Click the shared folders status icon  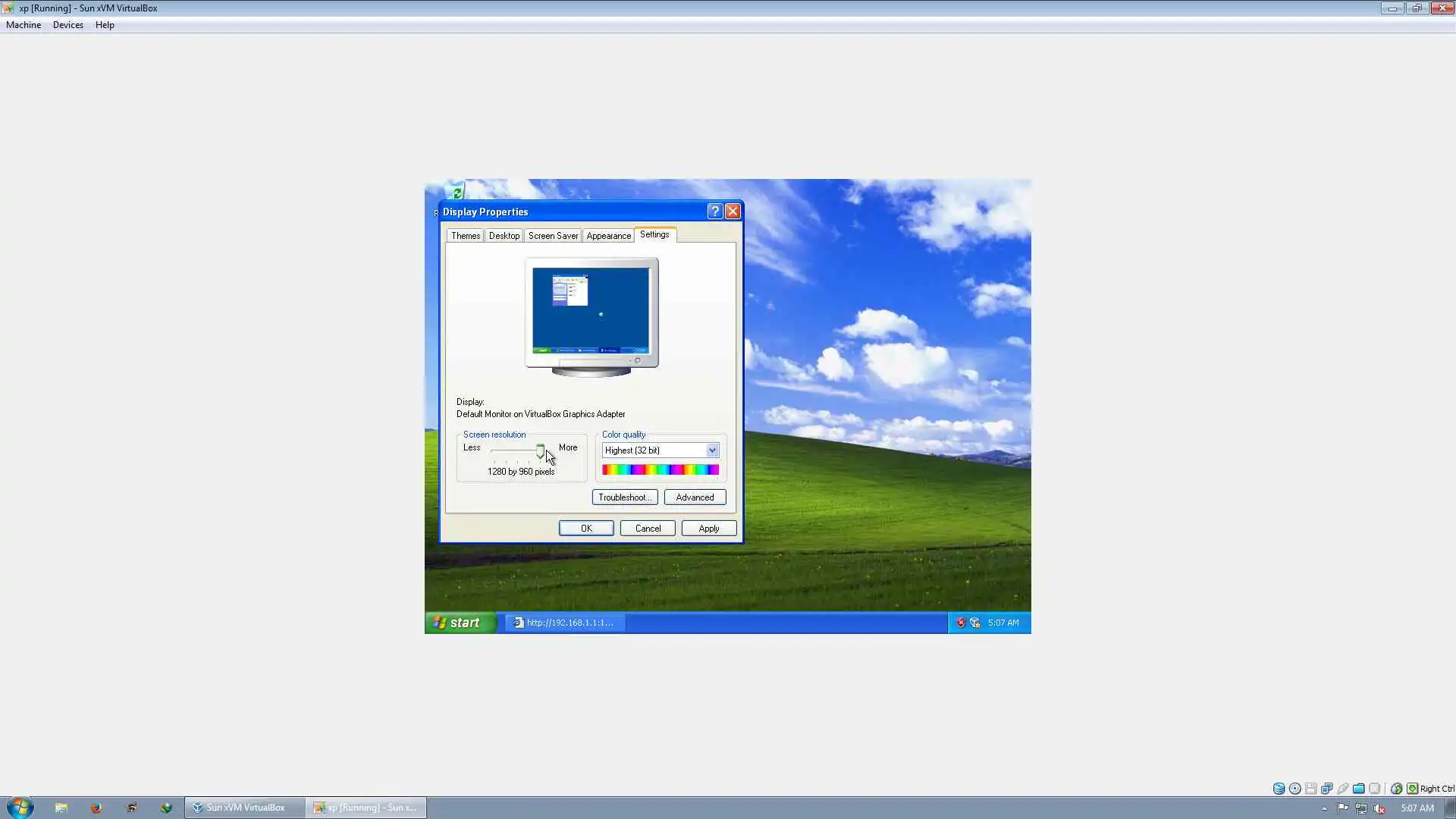[1358, 789]
